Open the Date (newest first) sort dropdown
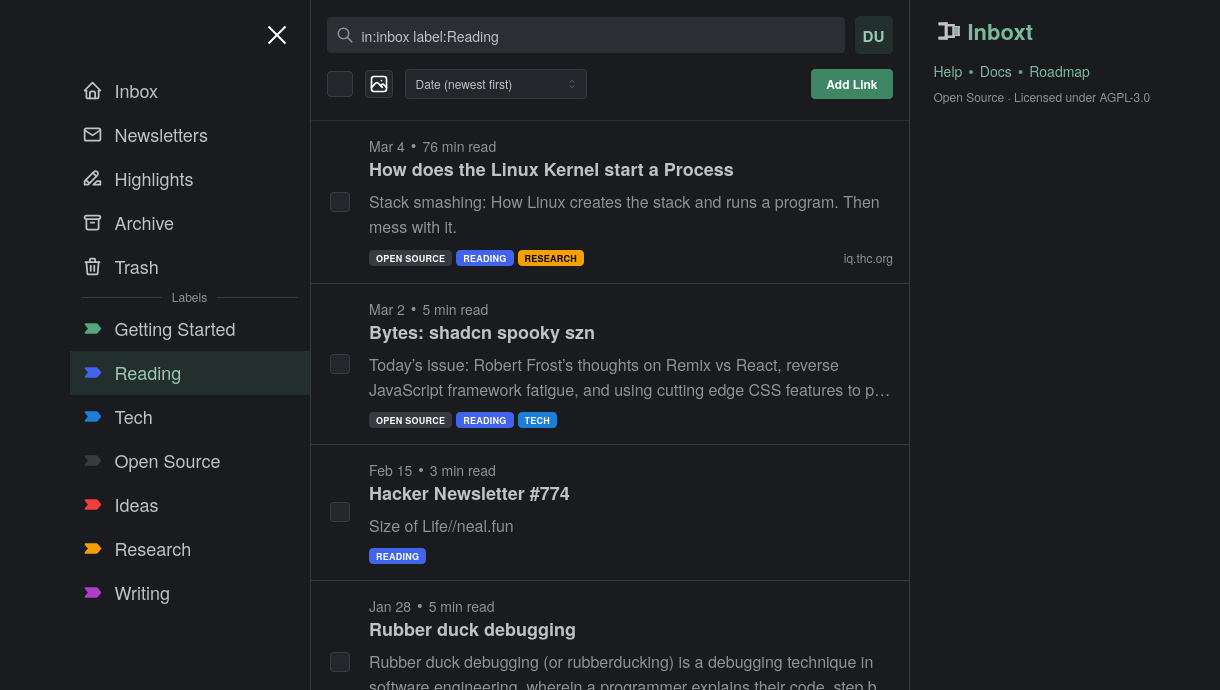 (x=495, y=84)
